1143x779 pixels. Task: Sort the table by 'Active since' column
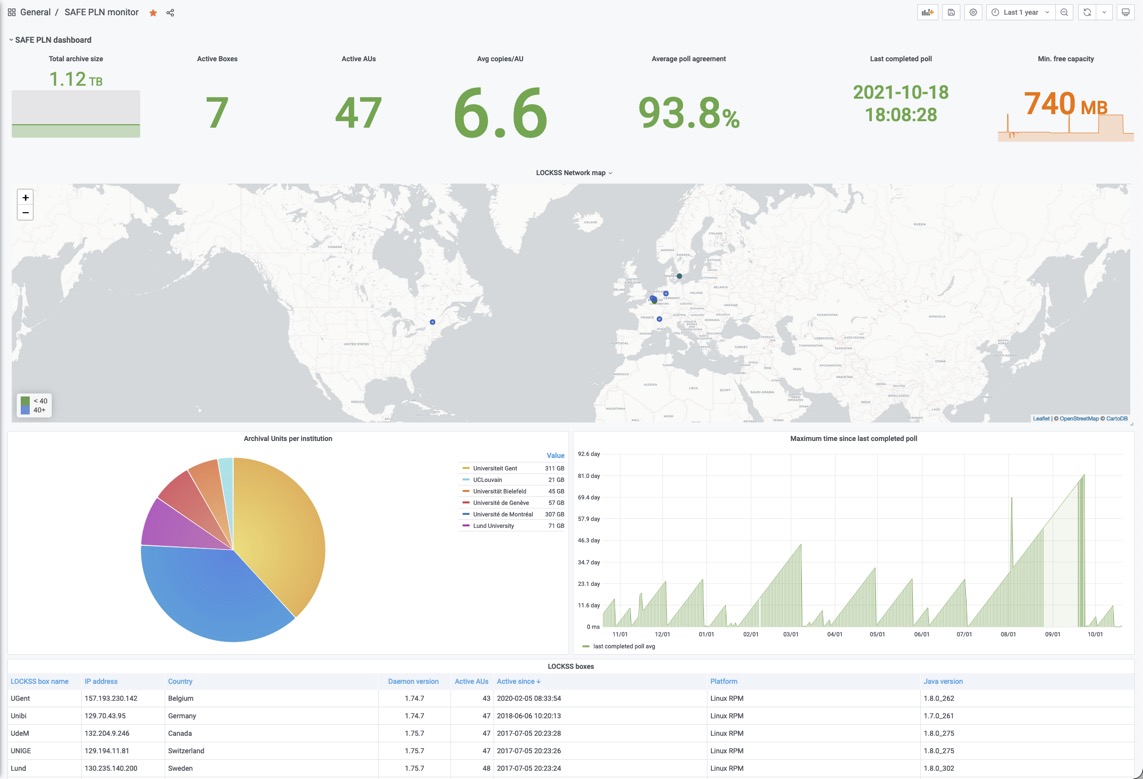point(519,681)
